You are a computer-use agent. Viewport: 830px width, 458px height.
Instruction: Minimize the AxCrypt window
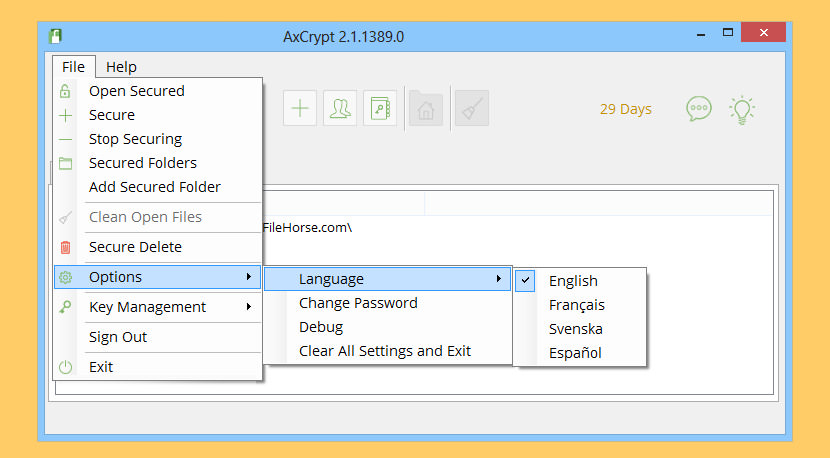(701, 35)
